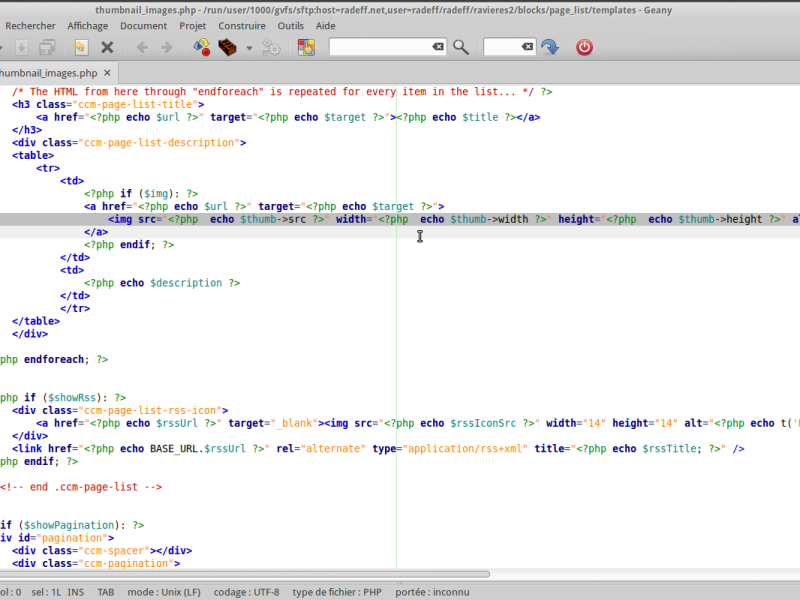Image resolution: width=800 pixels, height=600 pixels.
Task: Click the horizontal scrollbar below the editor
Action: 245,574
